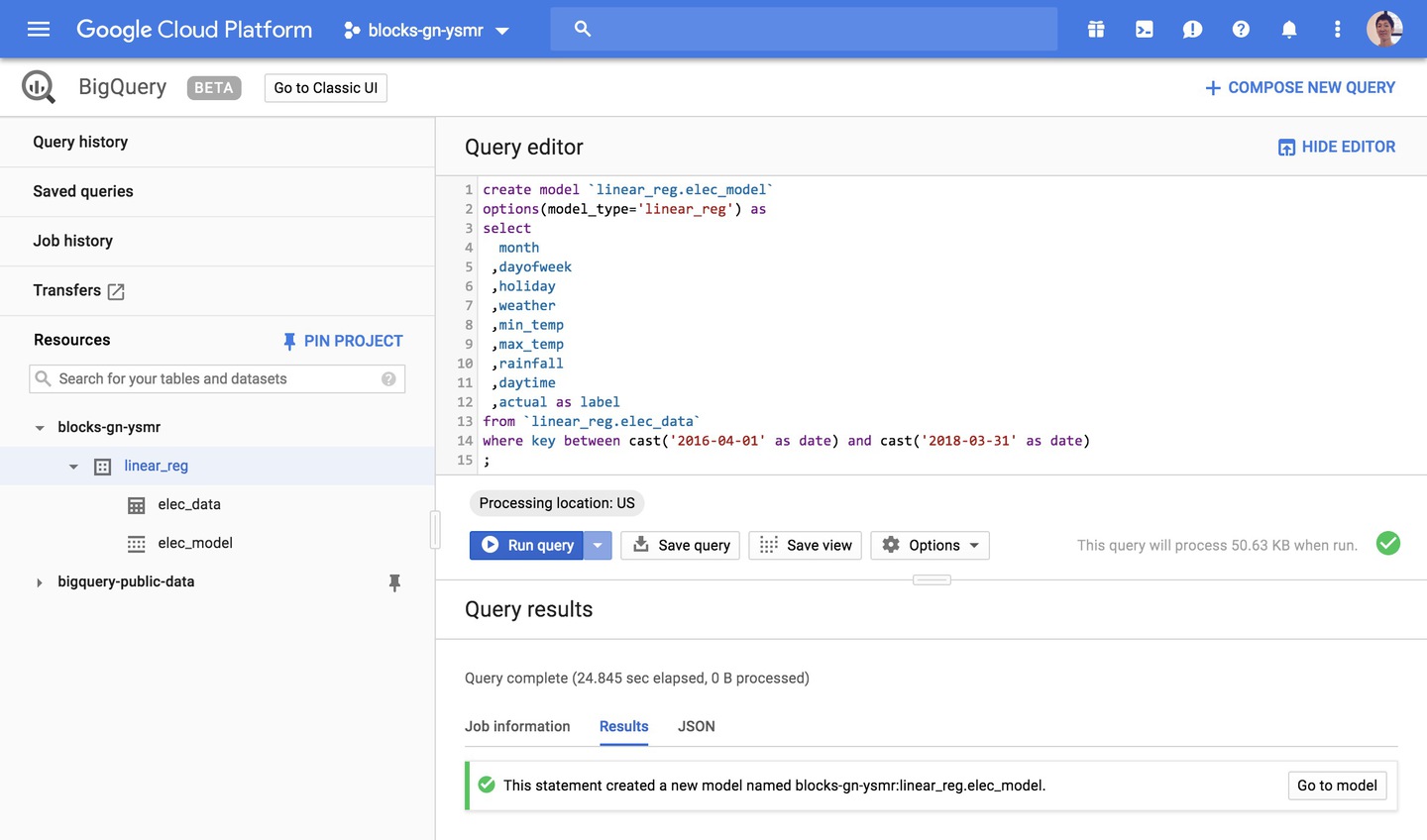Click Pin Project
Image resolution: width=1427 pixels, height=840 pixels.
click(x=343, y=341)
